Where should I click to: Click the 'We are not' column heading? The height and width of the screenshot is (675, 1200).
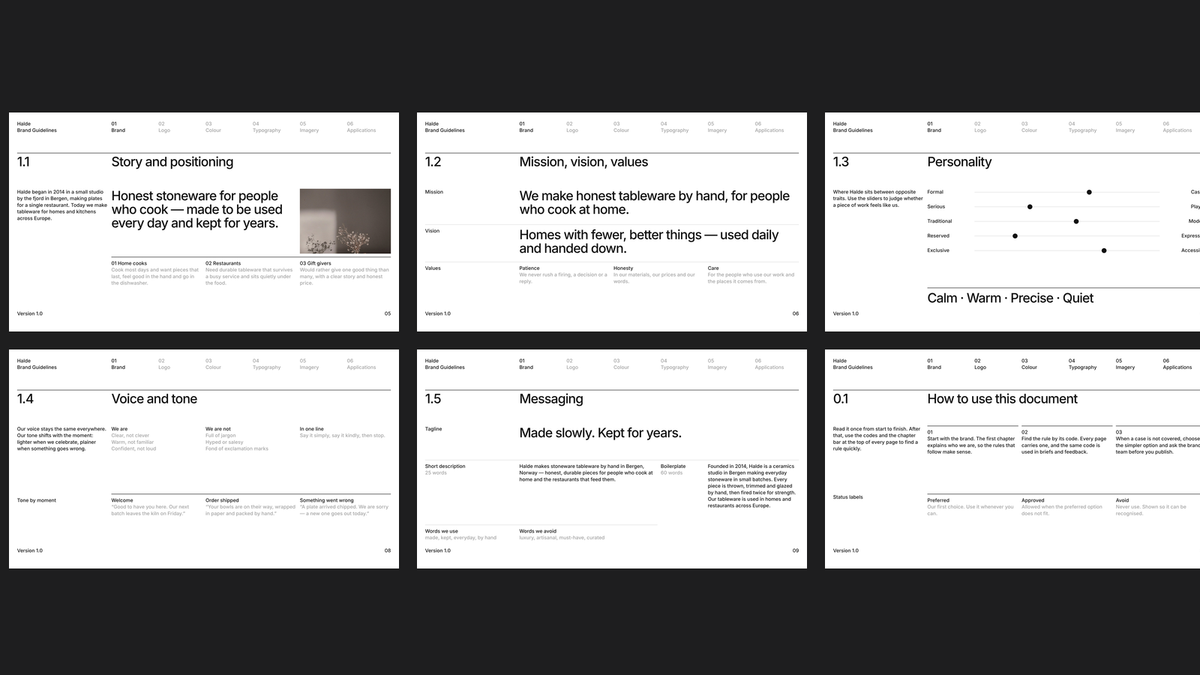(218, 429)
